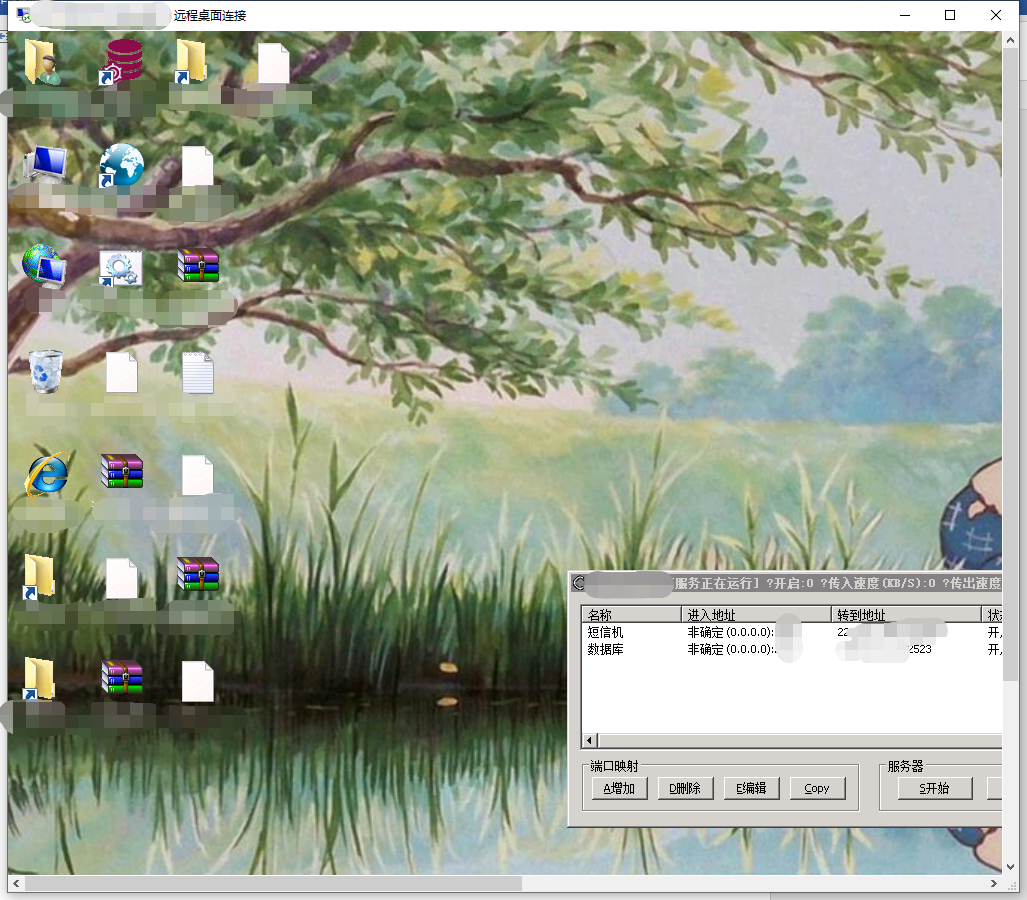Click the D删除 button
This screenshot has height=900, width=1027.
coord(685,788)
